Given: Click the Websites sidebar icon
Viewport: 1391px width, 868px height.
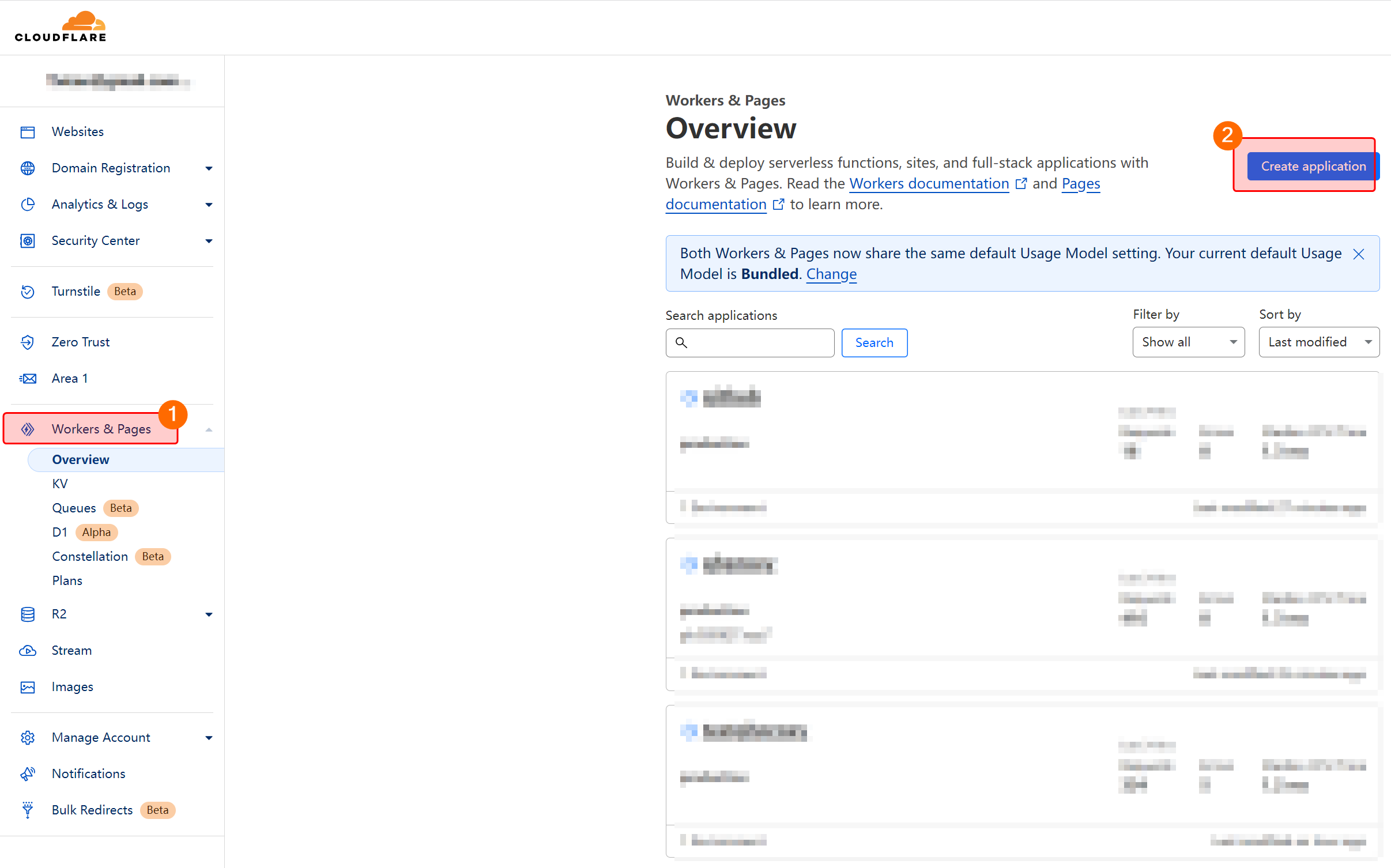Looking at the screenshot, I should coord(28,132).
